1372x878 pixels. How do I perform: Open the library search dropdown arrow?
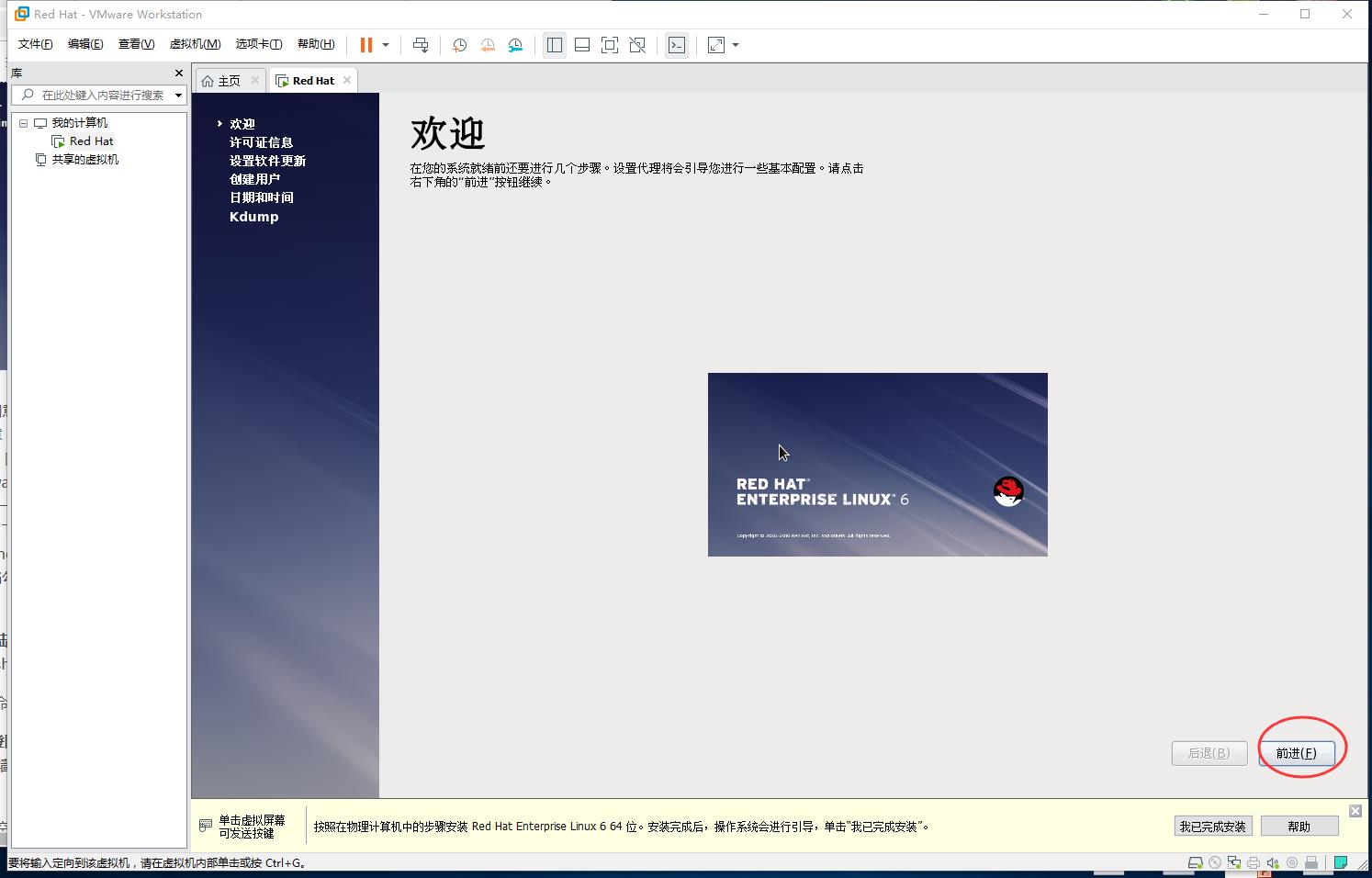(x=178, y=95)
